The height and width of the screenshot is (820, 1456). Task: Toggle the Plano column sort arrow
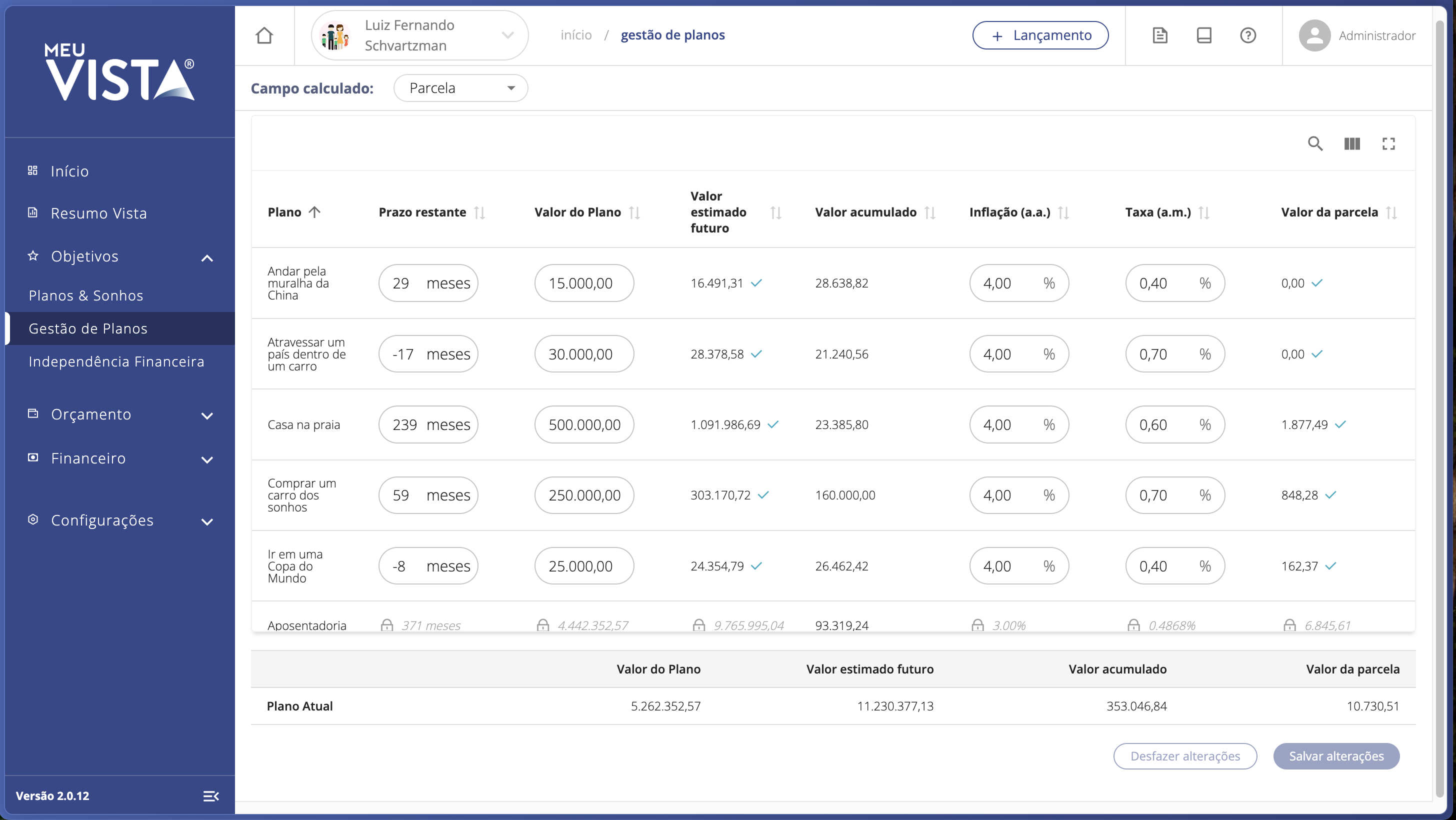(315, 212)
